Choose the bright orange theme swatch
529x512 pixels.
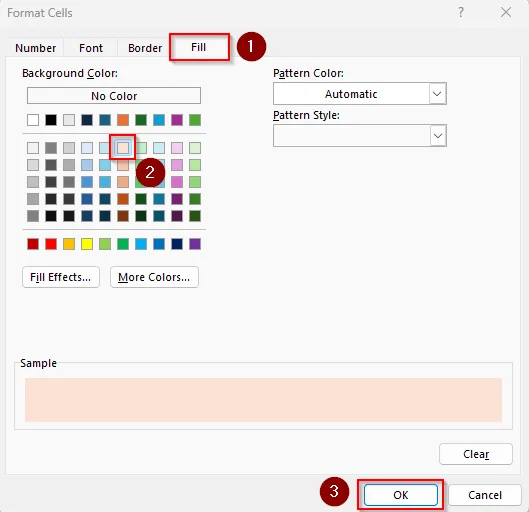pyautogui.click(x=123, y=120)
